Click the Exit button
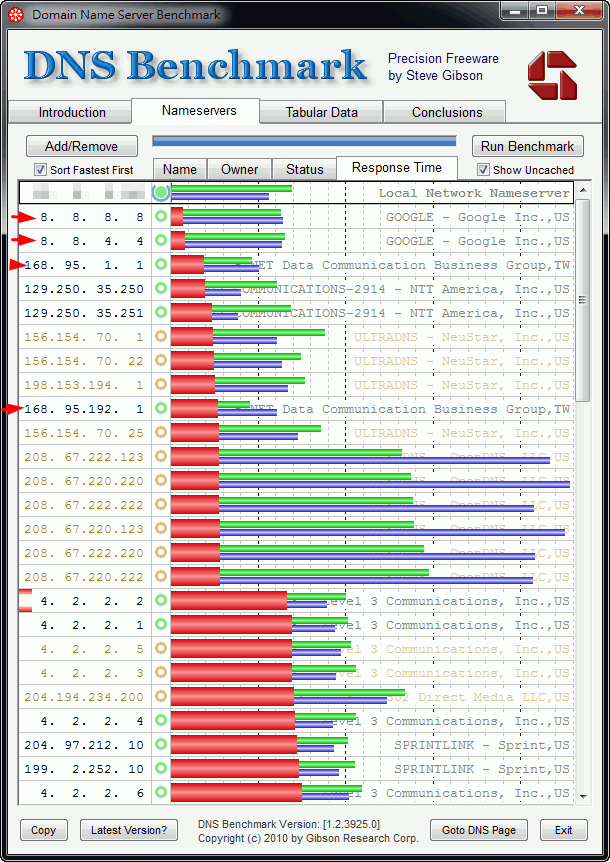 (x=563, y=830)
